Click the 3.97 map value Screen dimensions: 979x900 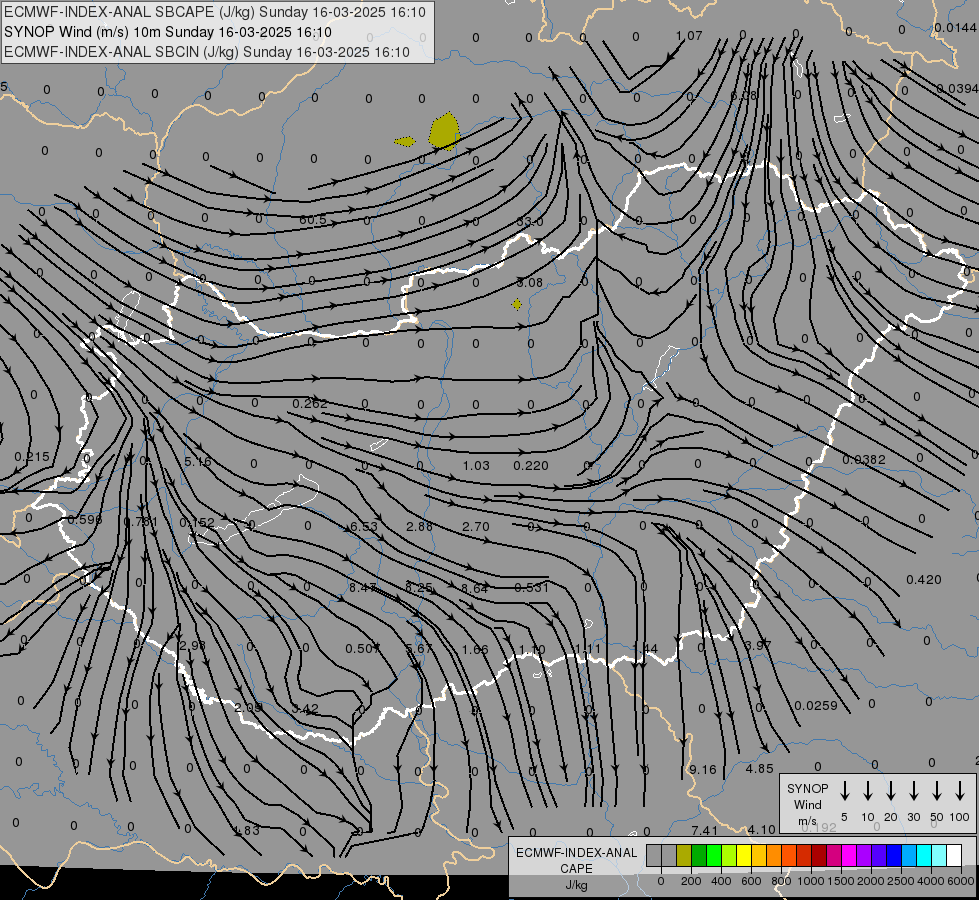click(x=759, y=646)
